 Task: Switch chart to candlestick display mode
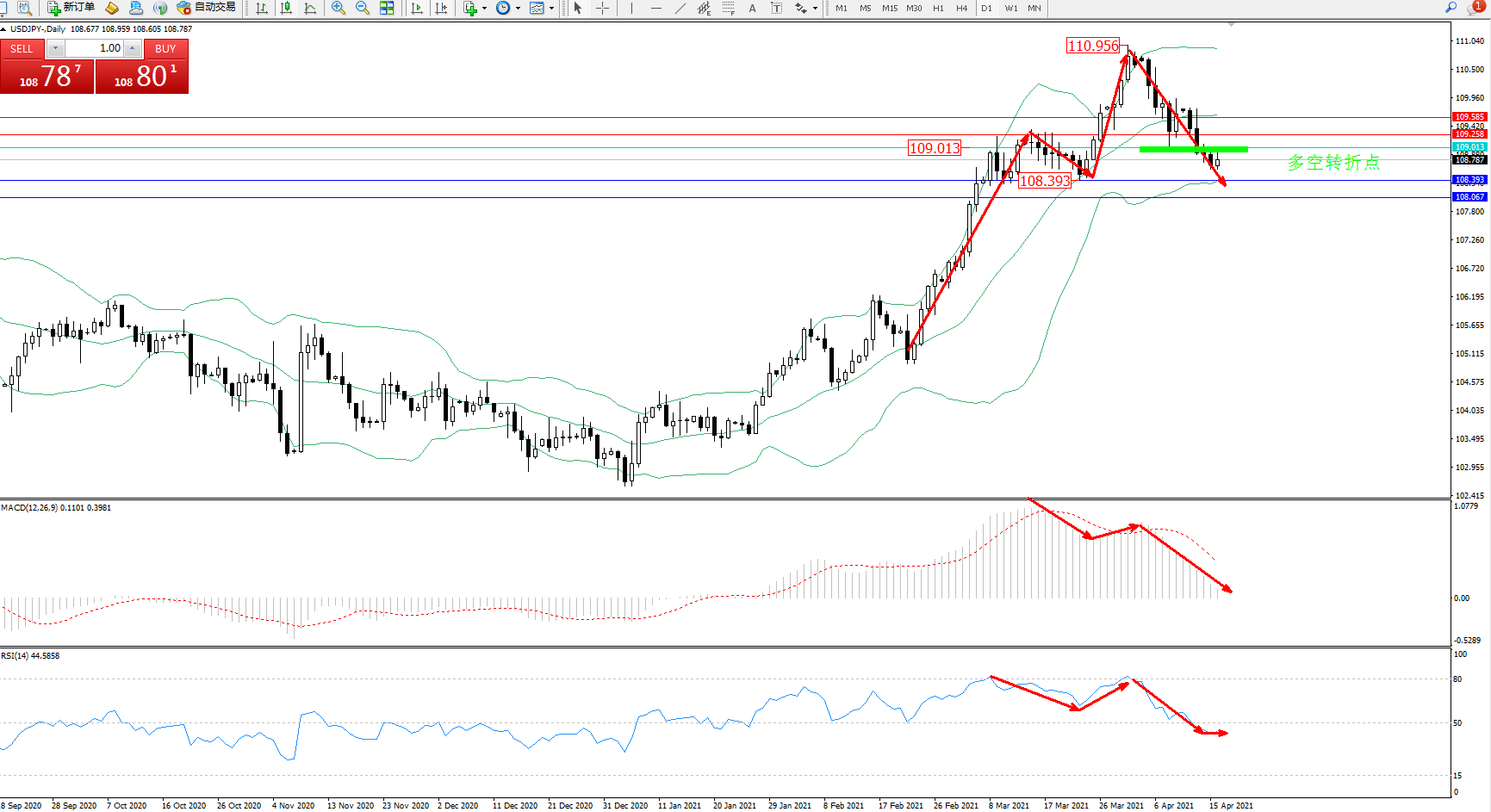[x=286, y=8]
